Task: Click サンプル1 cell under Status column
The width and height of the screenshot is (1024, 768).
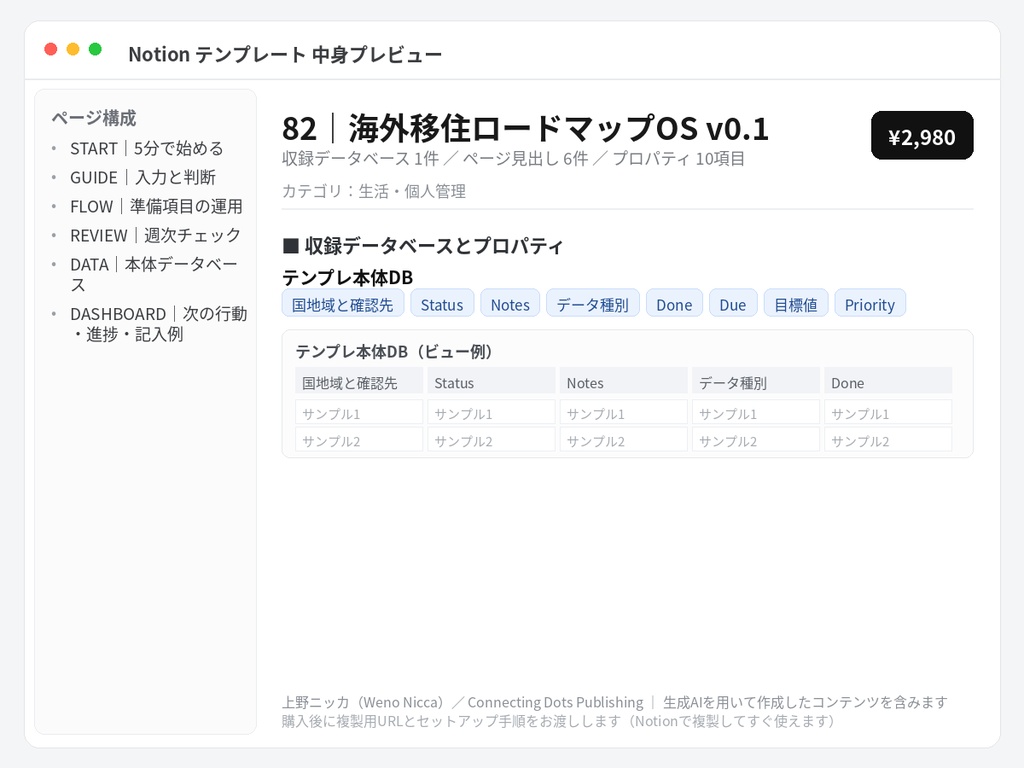Action: click(491, 413)
